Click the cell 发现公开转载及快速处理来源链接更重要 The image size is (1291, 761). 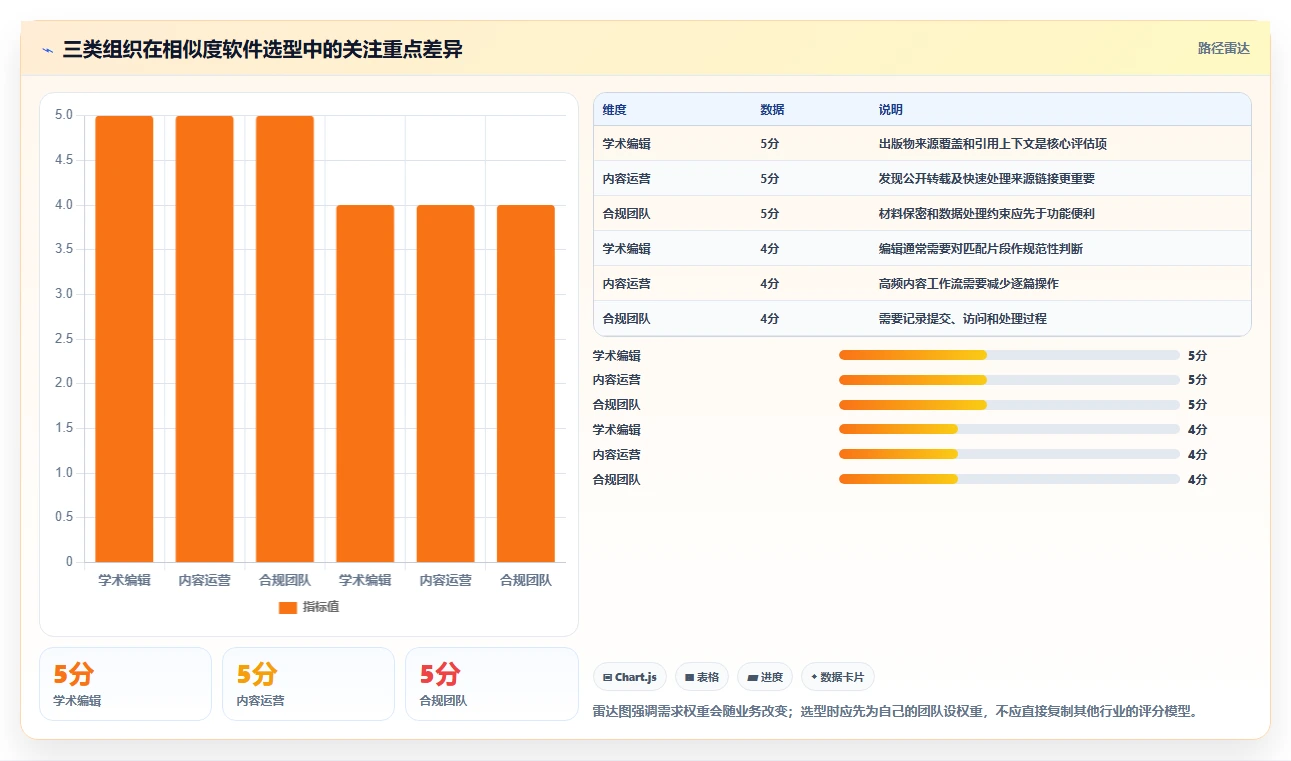pos(986,179)
